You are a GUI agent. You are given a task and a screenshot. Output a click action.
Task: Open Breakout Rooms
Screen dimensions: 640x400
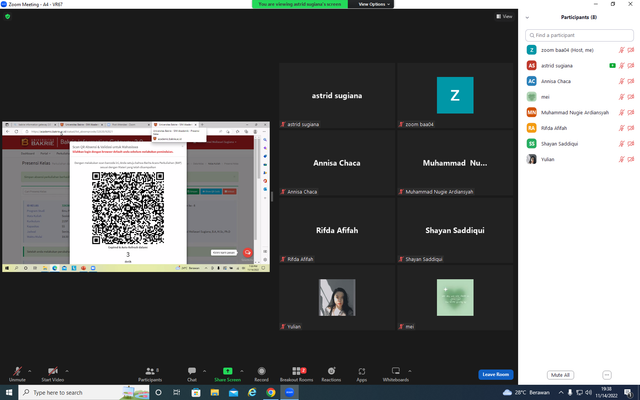tap(297, 374)
